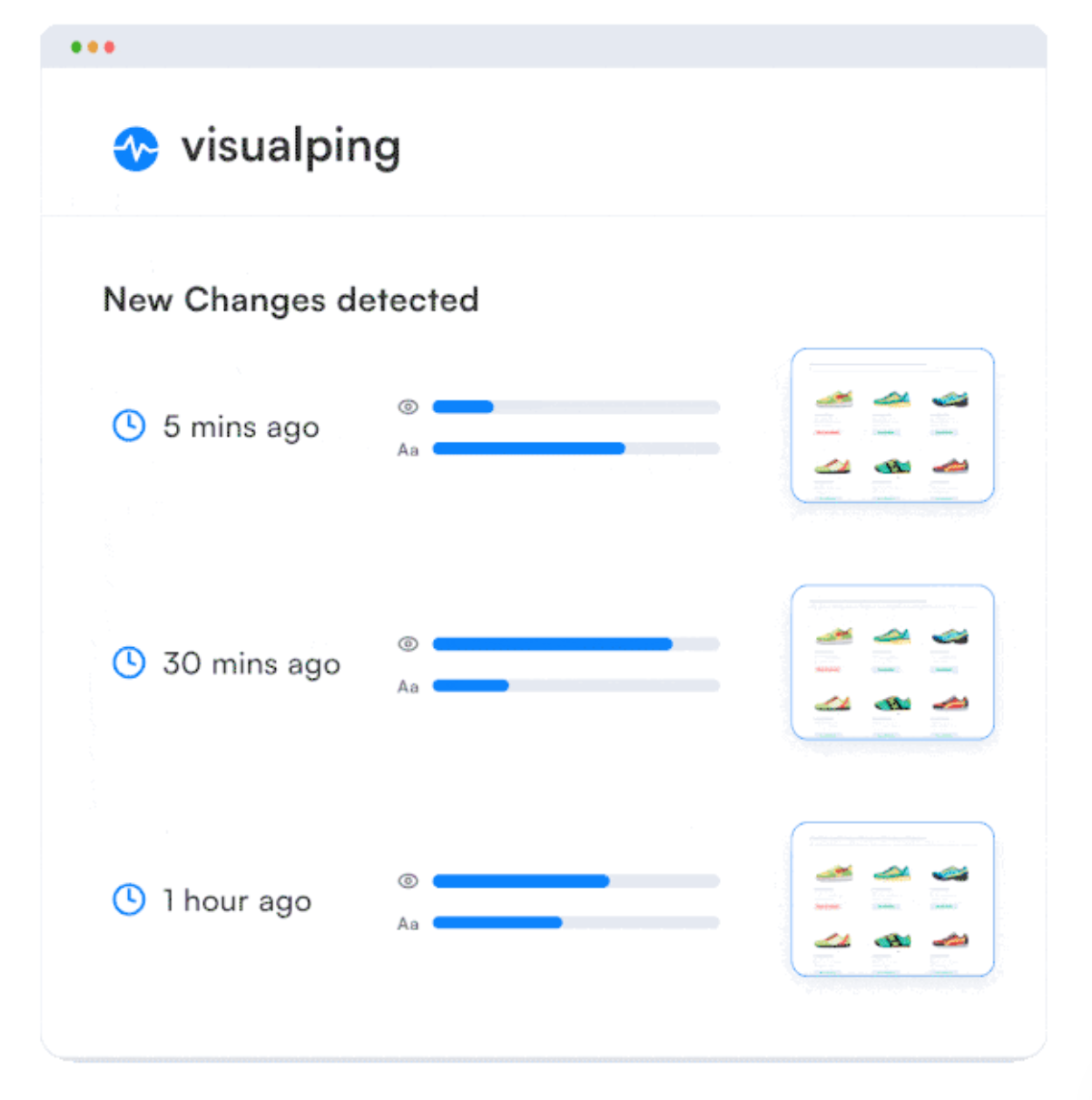Open the 5 mins ago page snapshot thumbnail
This screenshot has width=1092, height=1100.
point(892,426)
